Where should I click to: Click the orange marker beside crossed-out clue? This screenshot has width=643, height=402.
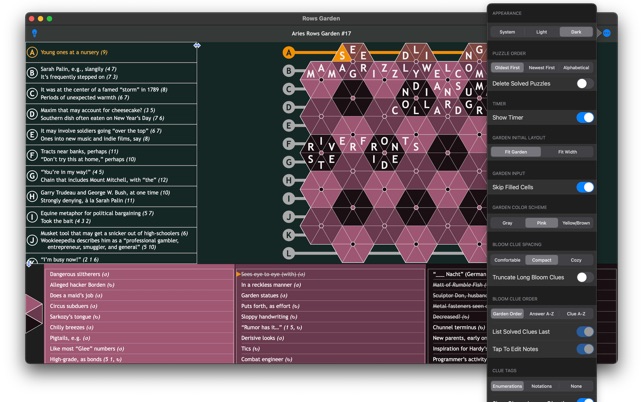coord(238,273)
